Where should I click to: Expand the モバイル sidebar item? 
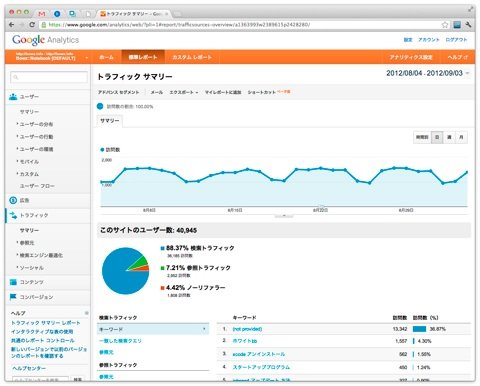[29, 162]
